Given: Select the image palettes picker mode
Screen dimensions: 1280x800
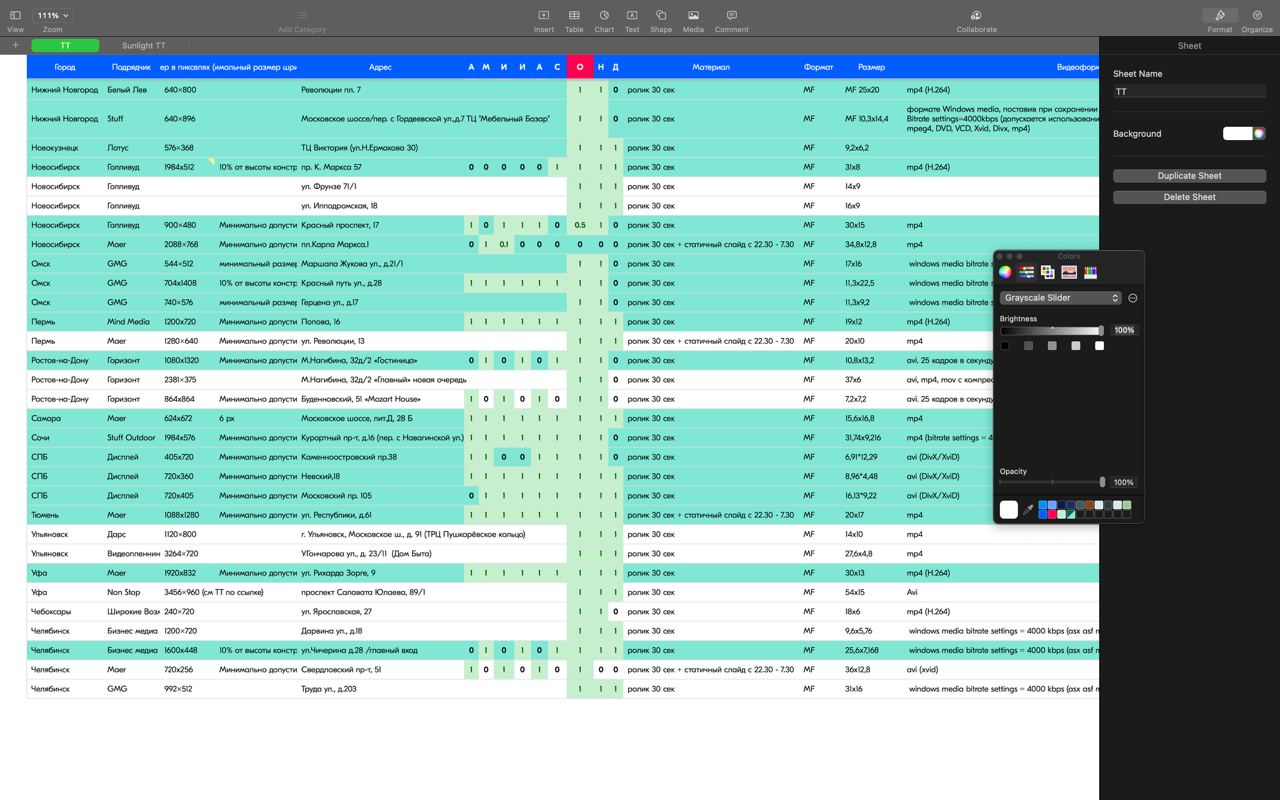Looking at the screenshot, I should coord(1069,272).
